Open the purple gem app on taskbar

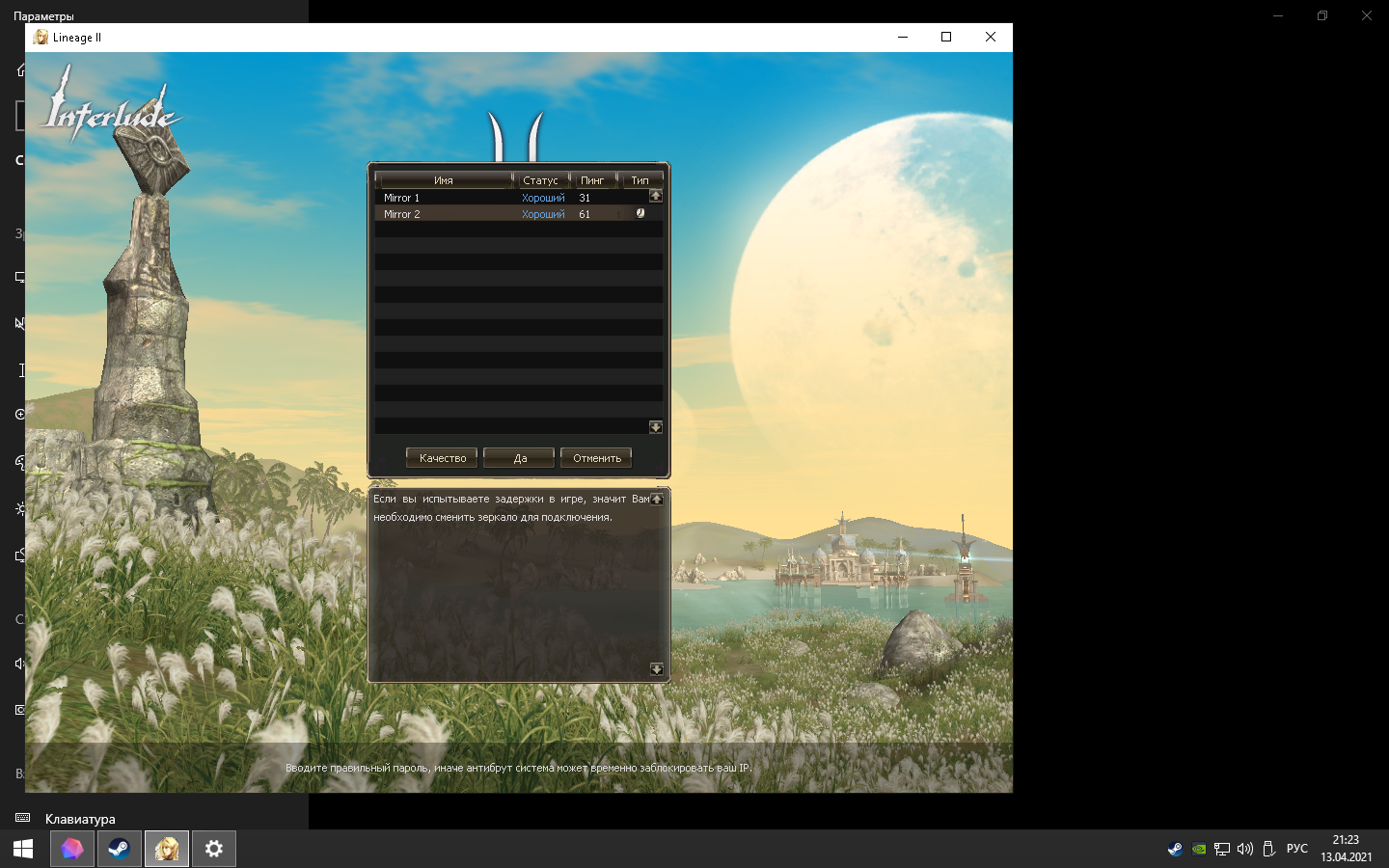point(72,849)
